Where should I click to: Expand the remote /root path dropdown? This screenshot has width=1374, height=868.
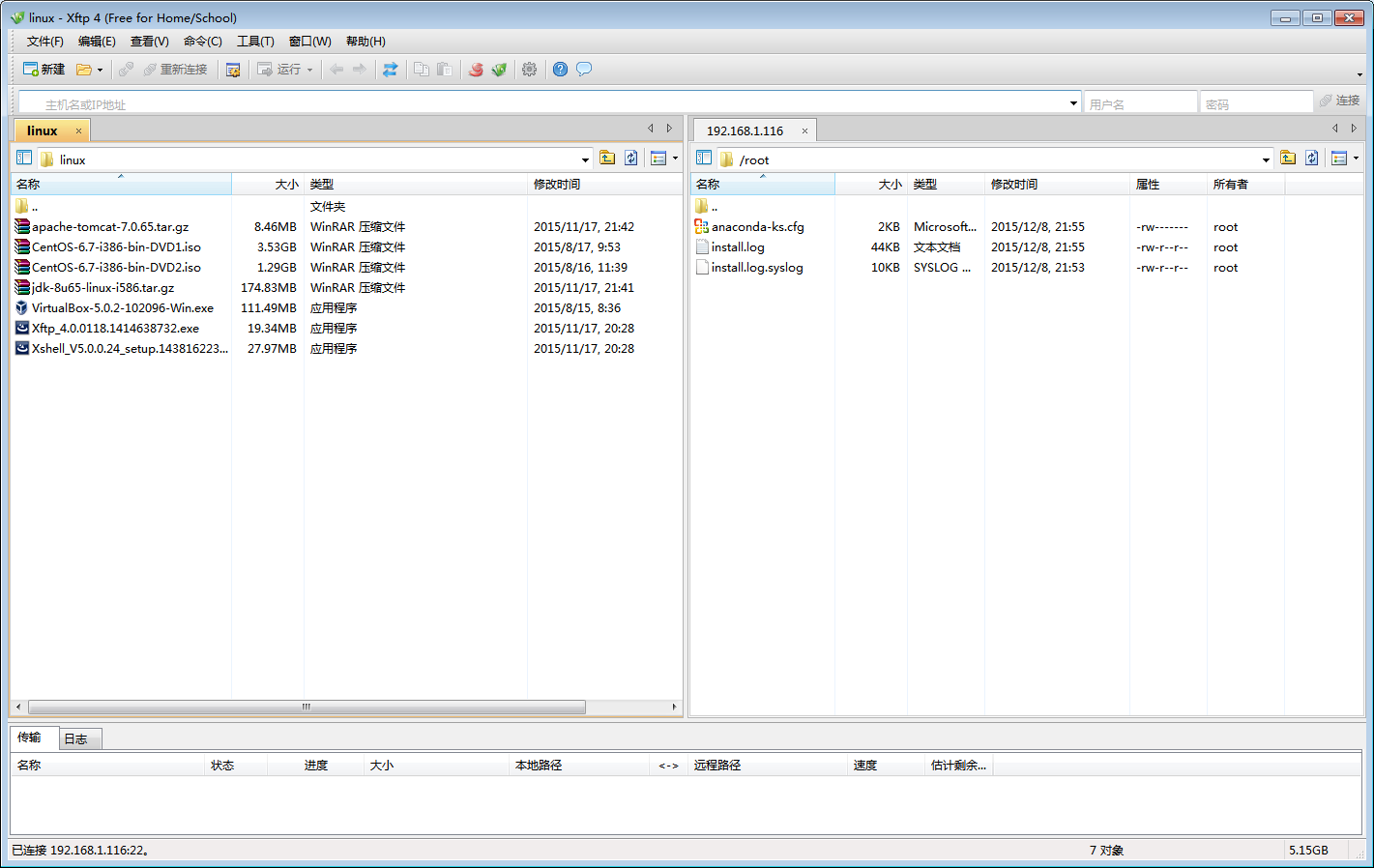1266,159
